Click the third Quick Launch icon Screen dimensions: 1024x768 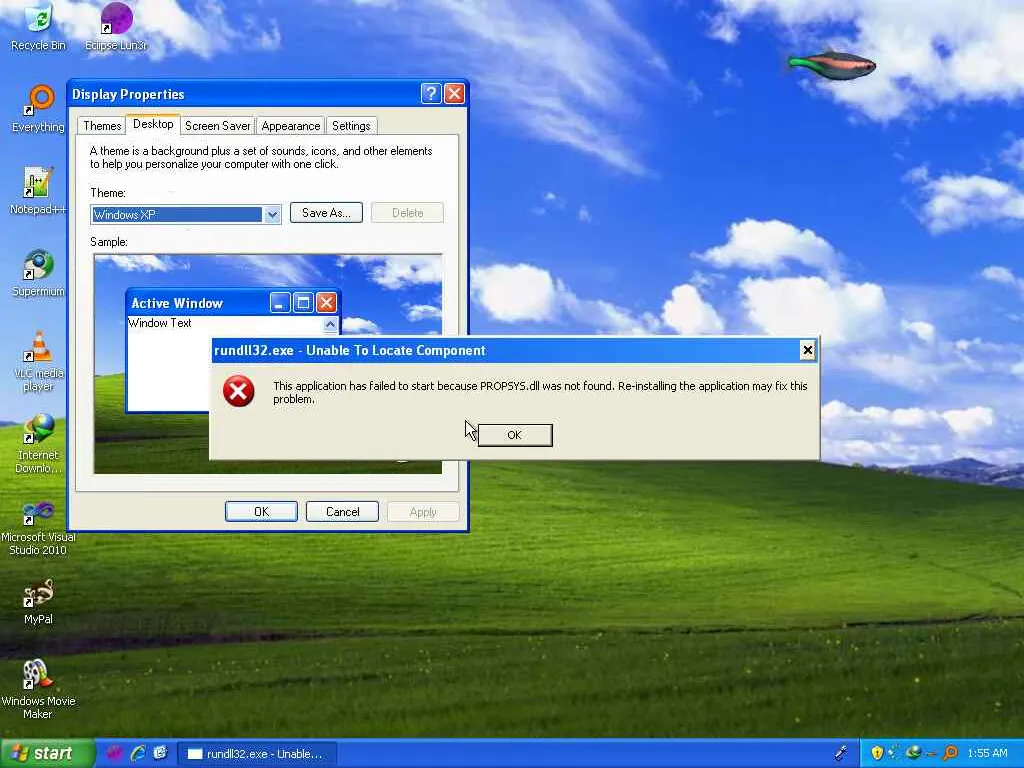(x=161, y=753)
